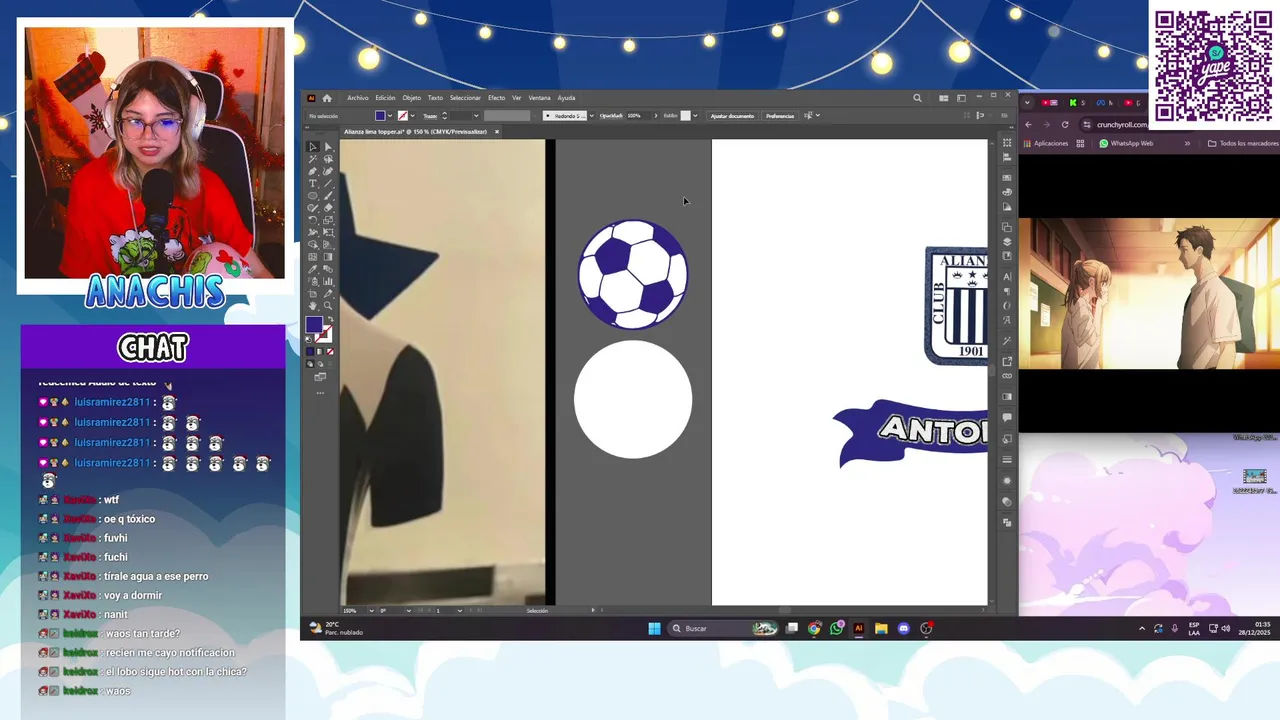Set paint mode to Gradient
This screenshot has width=1280, height=720.
click(320, 352)
